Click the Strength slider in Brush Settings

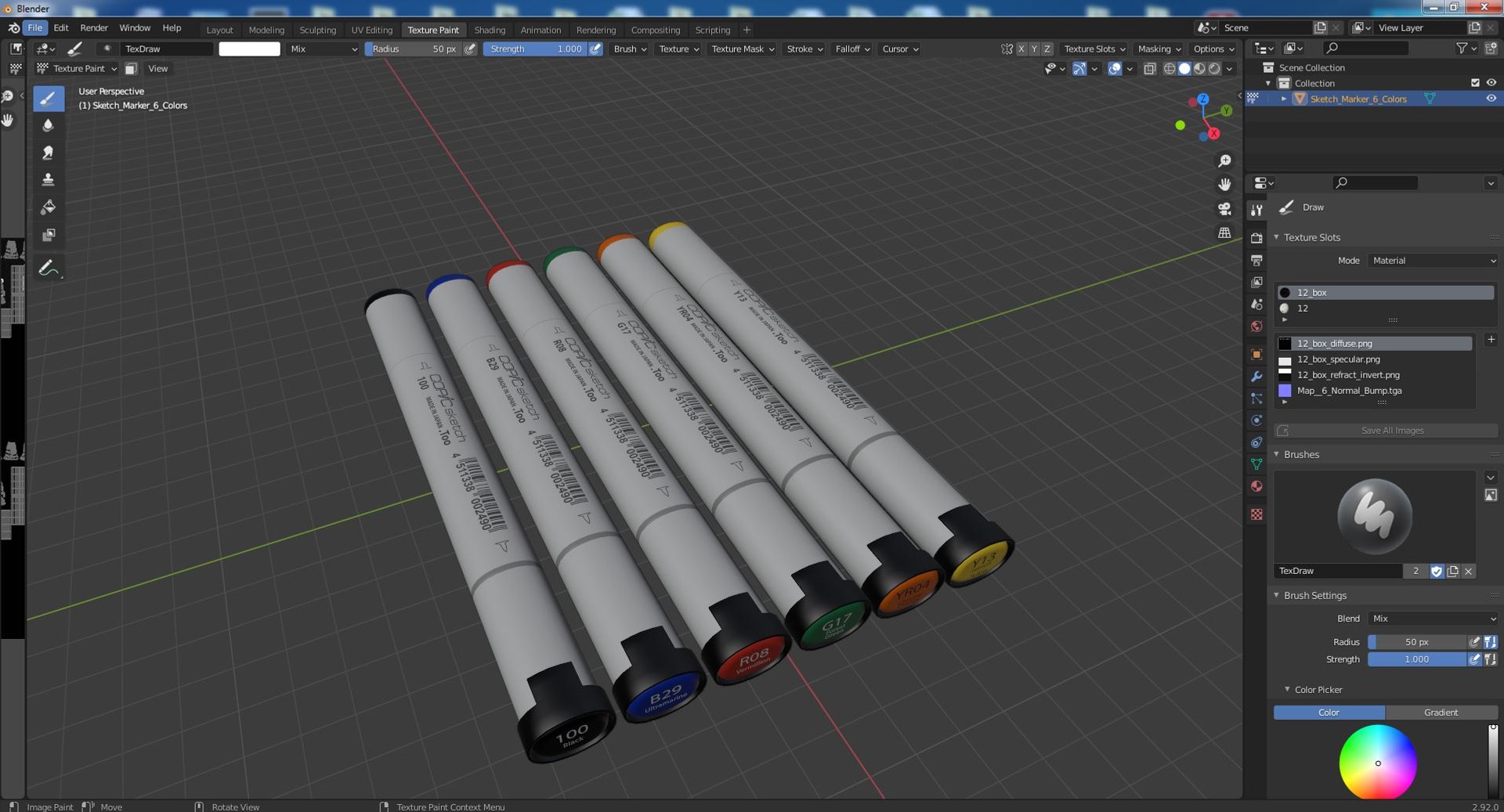pos(1416,659)
